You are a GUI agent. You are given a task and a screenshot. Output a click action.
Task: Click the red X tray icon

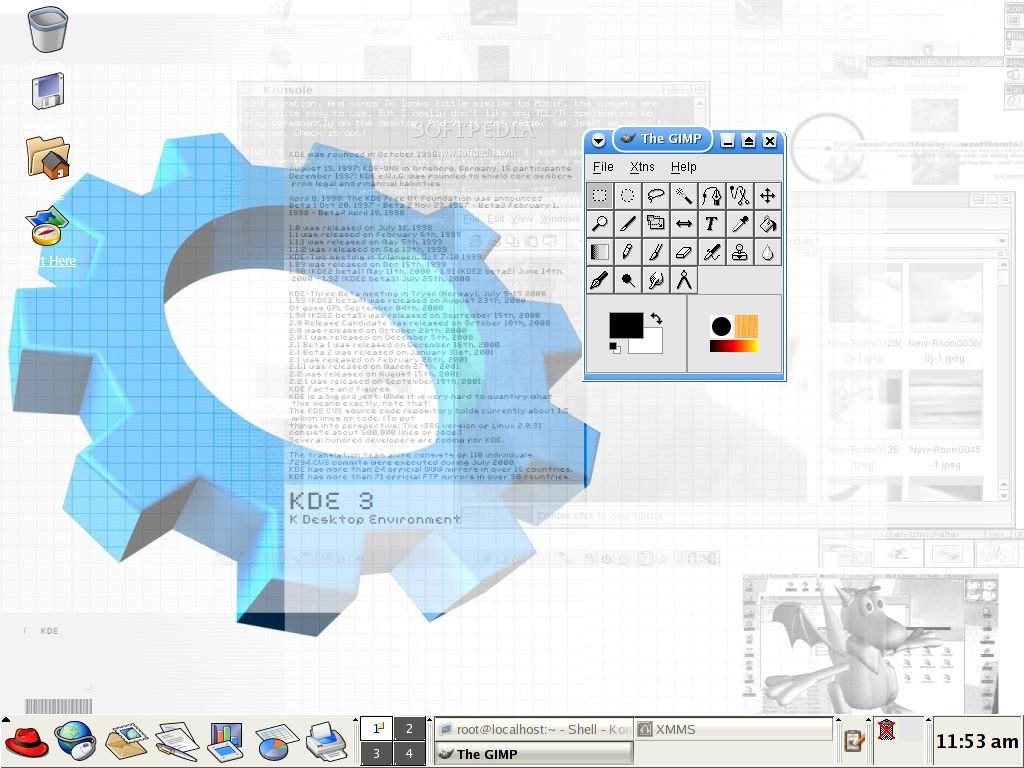click(886, 729)
